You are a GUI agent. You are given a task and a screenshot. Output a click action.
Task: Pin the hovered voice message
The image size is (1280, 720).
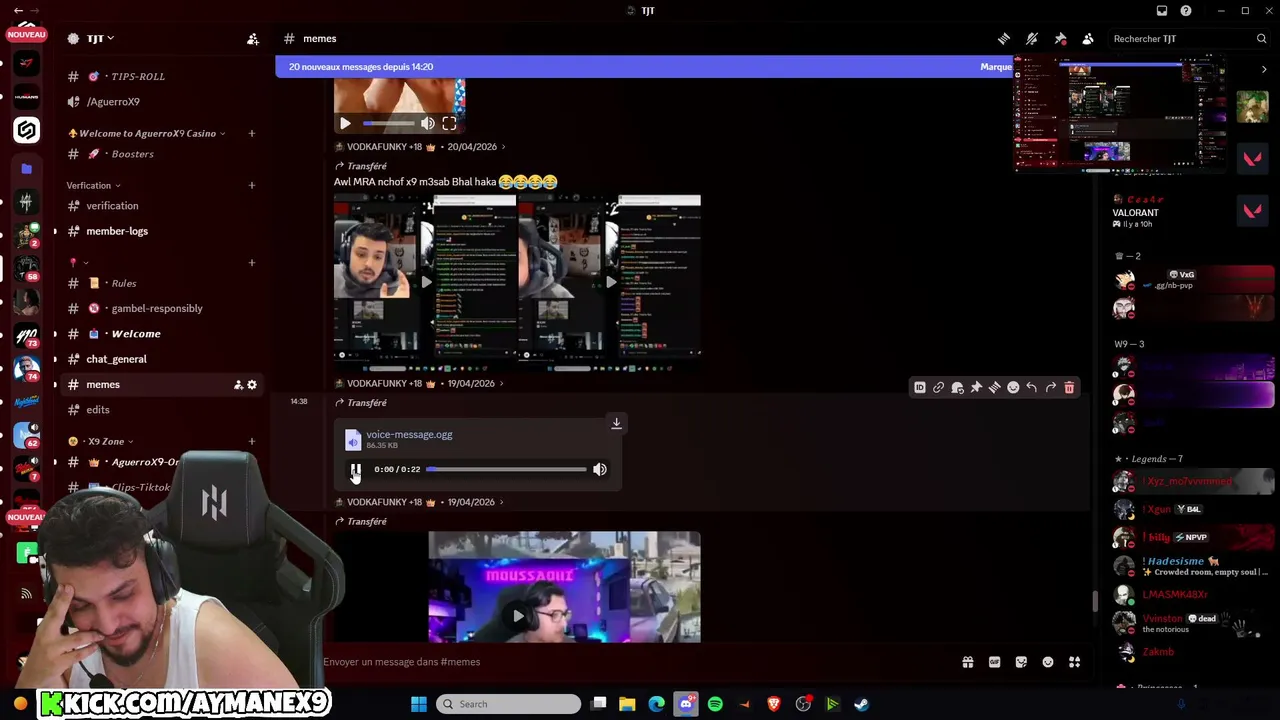[976, 388]
